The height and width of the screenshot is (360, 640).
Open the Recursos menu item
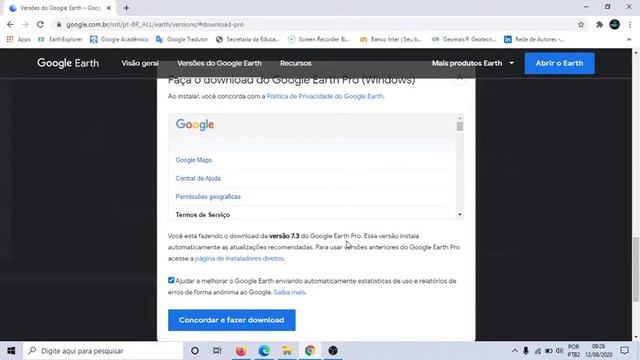296,63
